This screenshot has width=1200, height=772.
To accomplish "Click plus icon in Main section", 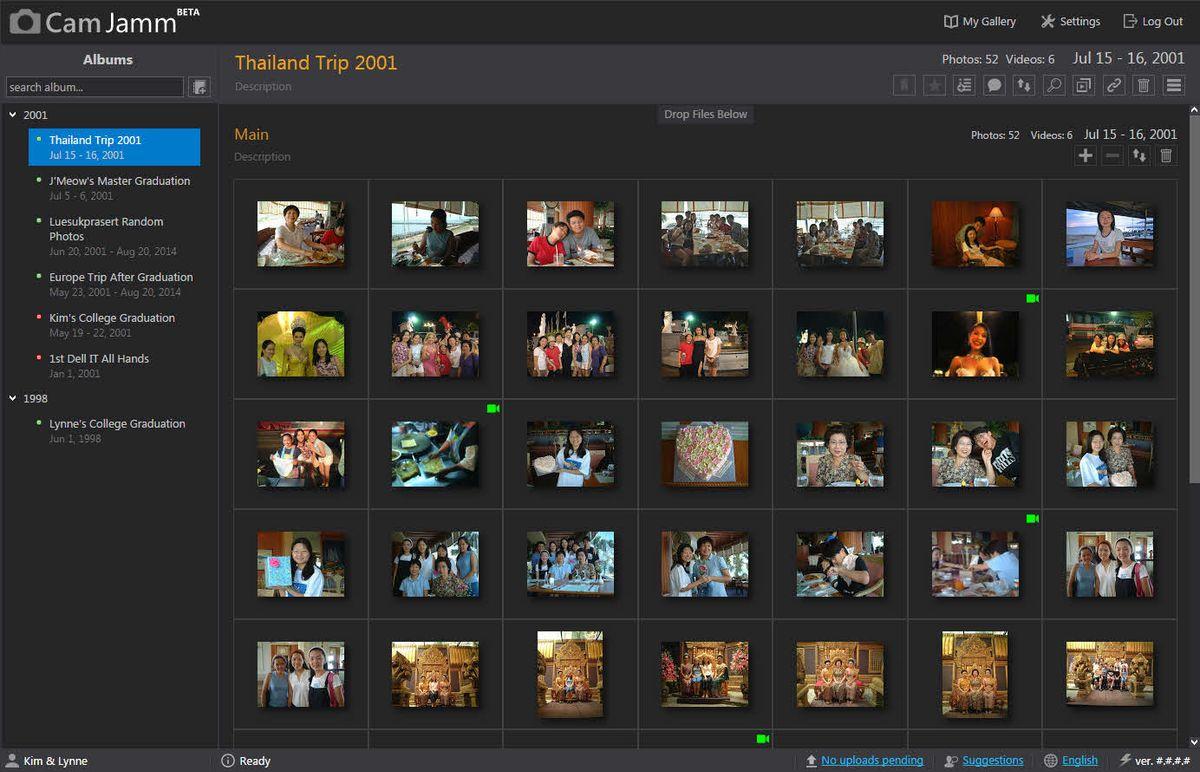I will [x=1085, y=156].
